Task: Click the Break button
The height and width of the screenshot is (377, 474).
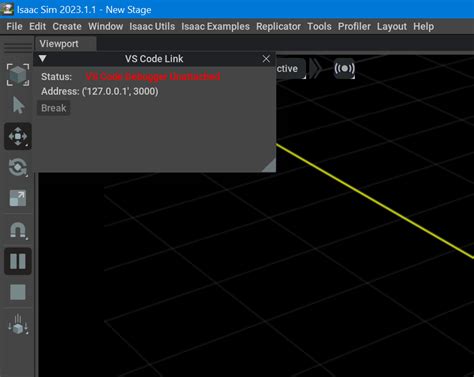Action: pos(54,108)
